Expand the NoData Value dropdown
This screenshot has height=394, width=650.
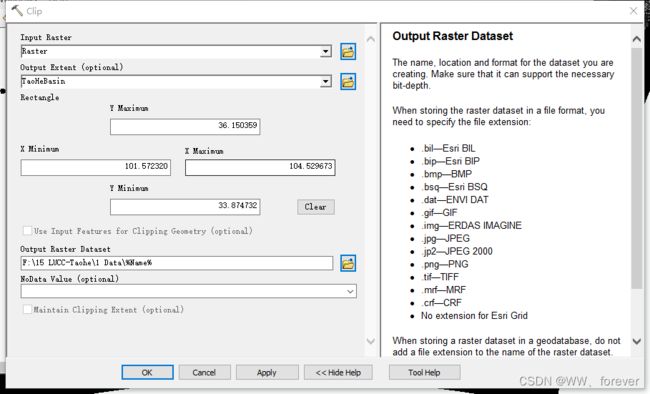(x=350, y=292)
